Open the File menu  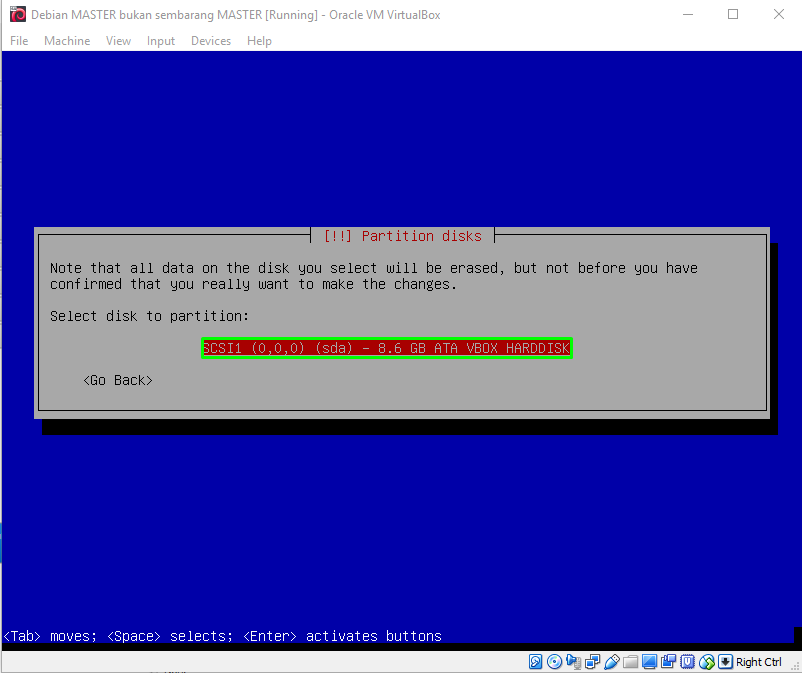[19, 41]
